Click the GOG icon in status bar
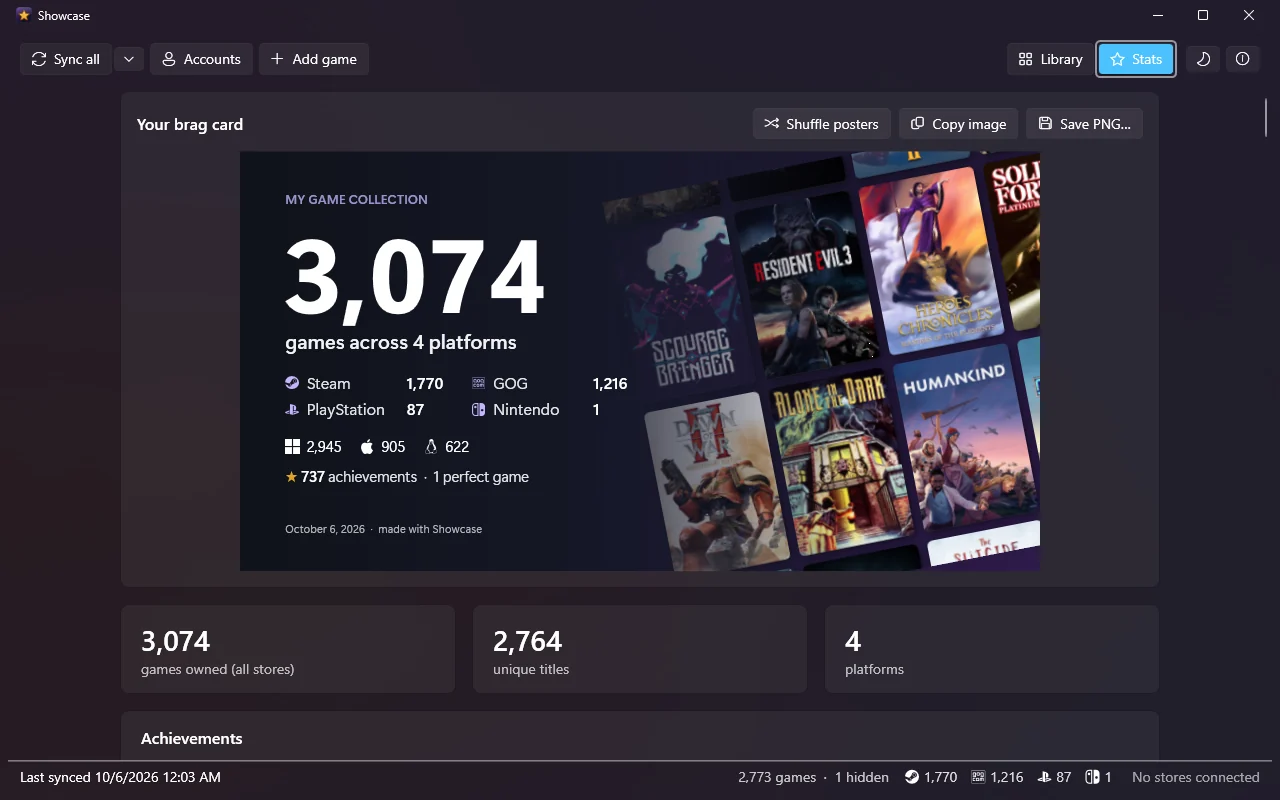The width and height of the screenshot is (1280, 800). pyautogui.click(x=978, y=777)
